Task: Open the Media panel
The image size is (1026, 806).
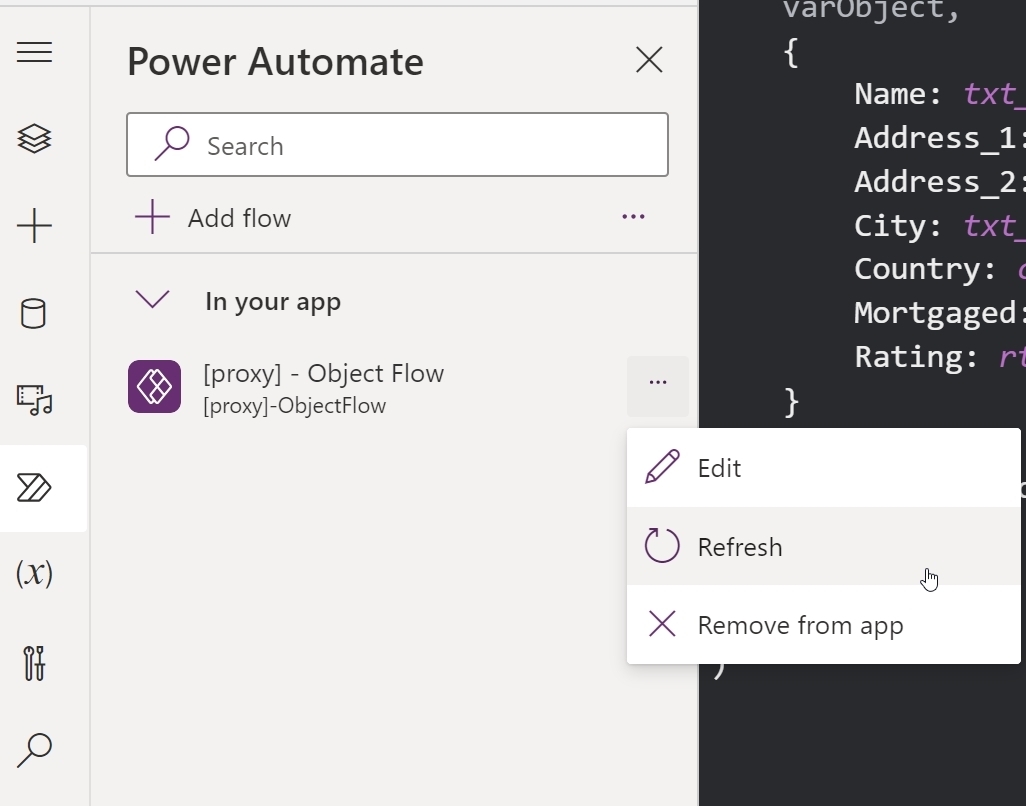Action: (34, 400)
